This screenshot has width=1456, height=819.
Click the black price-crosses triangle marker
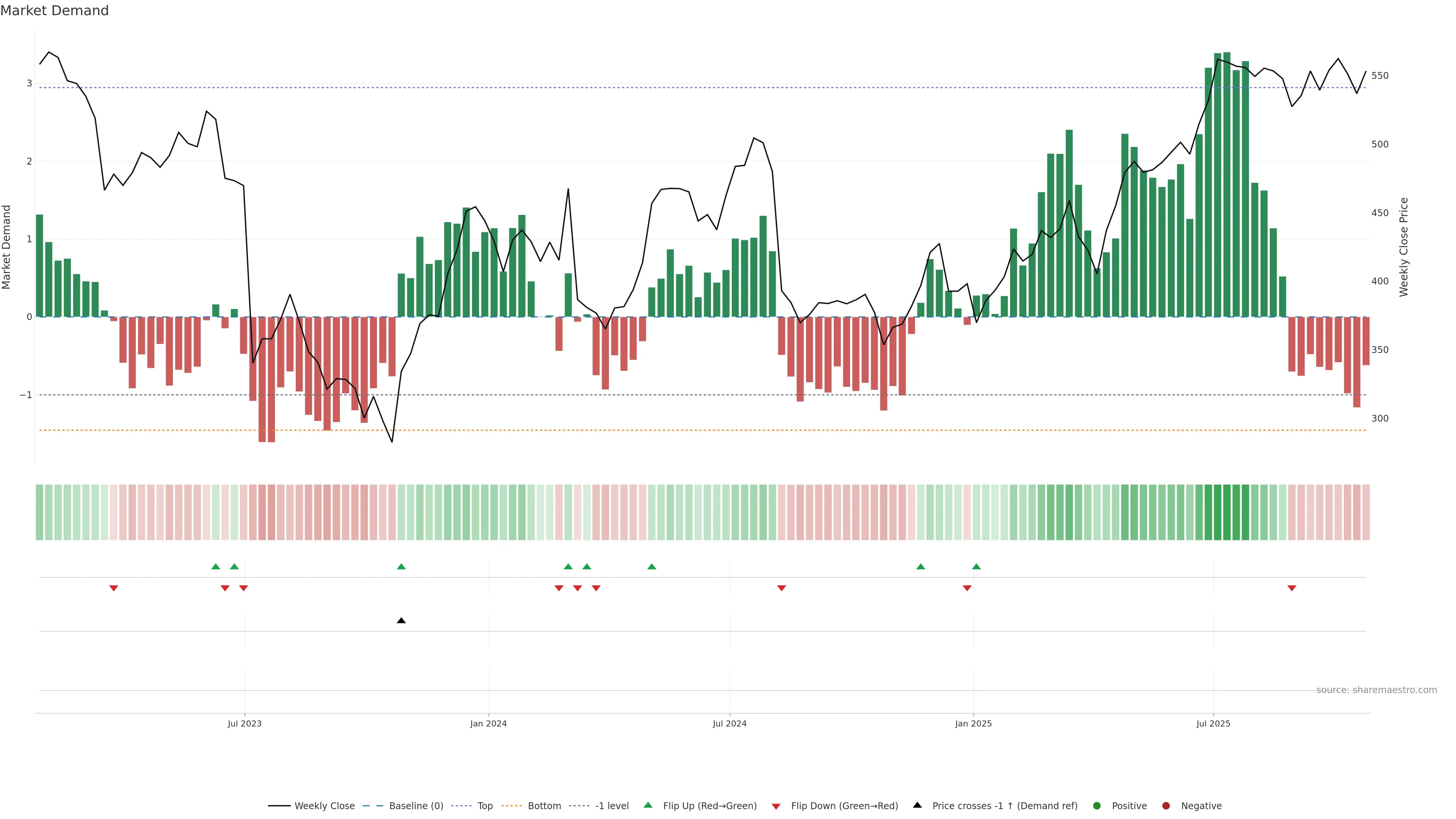click(401, 621)
